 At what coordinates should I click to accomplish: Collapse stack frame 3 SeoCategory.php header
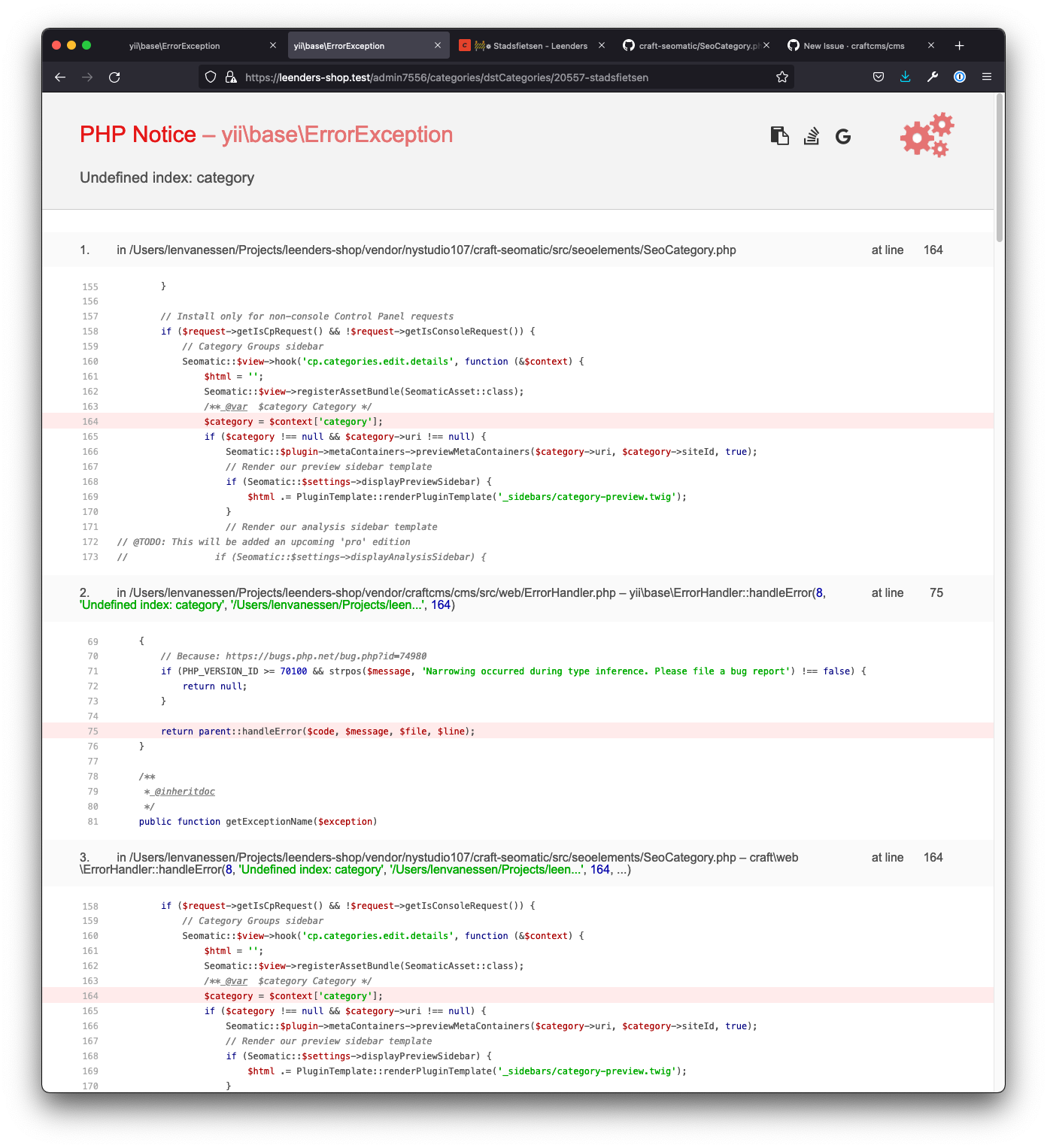[517, 864]
